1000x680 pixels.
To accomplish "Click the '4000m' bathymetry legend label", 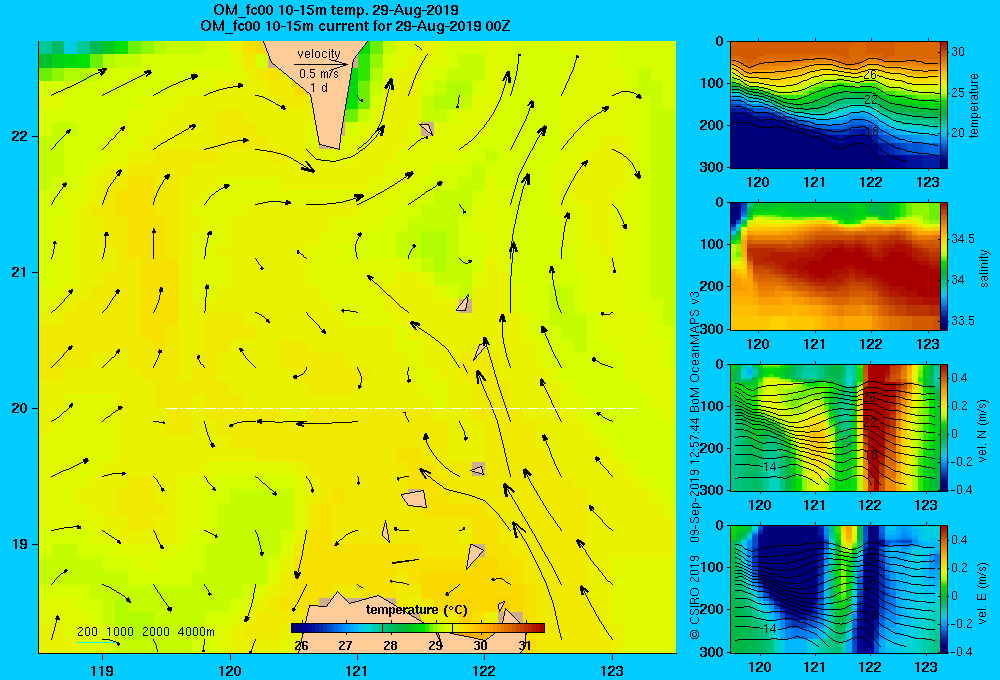I will (x=196, y=632).
